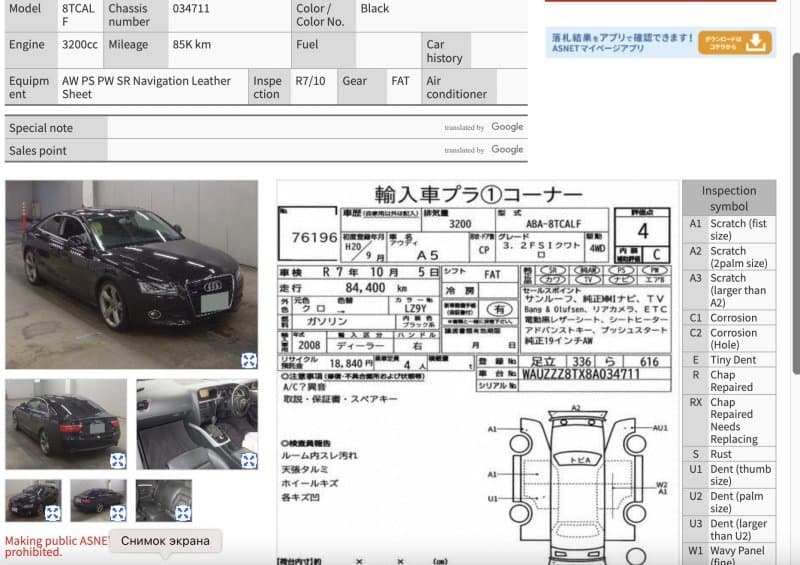Click the U3 Dent larger than U2 row
The width and height of the screenshot is (800, 565).
[x=729, y=530]
